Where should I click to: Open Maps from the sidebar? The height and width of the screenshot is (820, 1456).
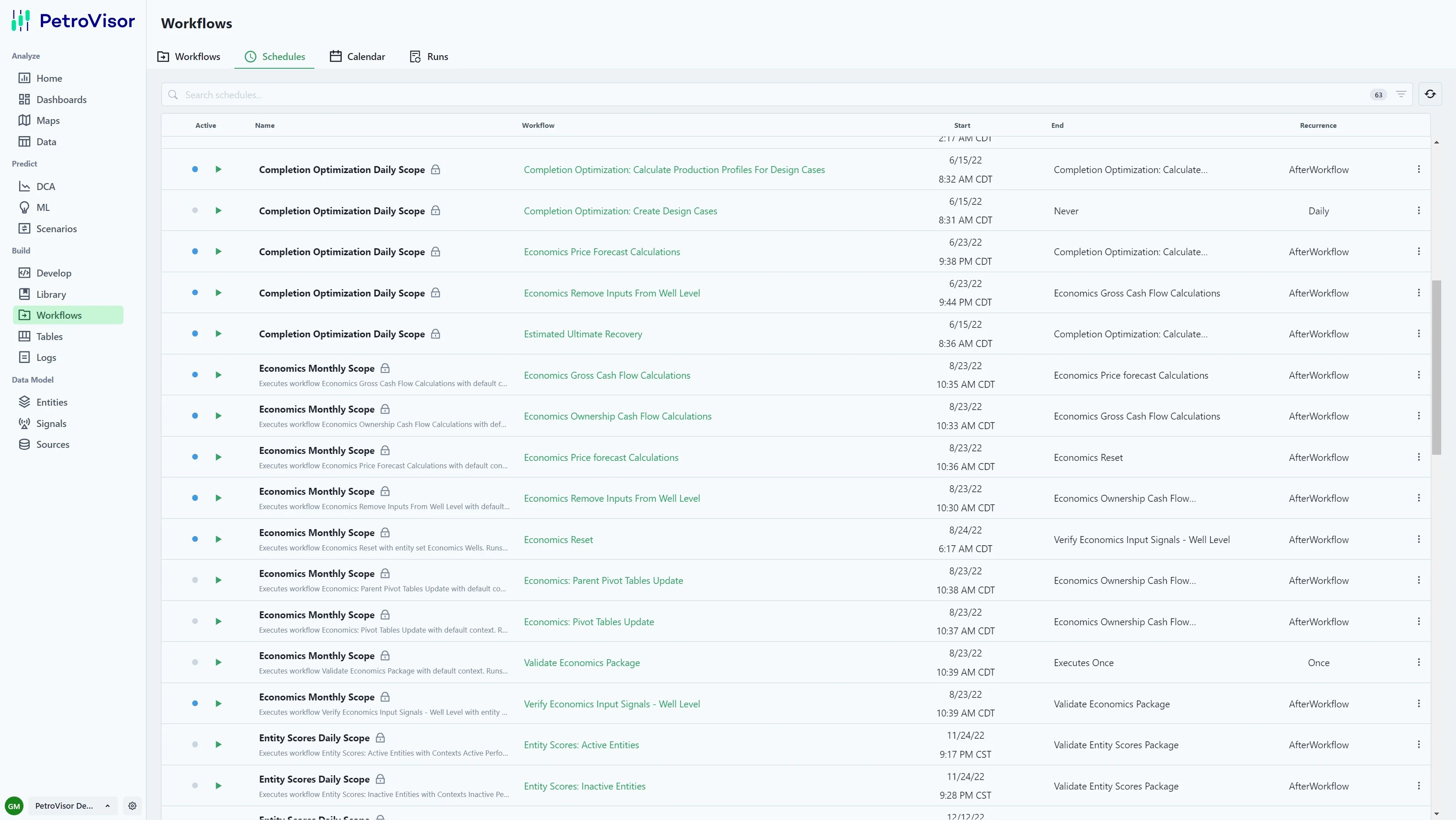(47, 120)
